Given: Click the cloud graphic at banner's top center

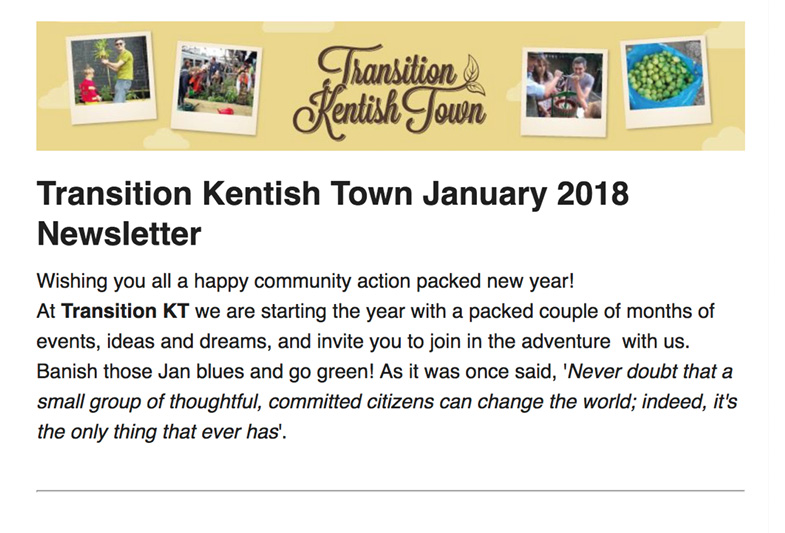Looking at the screenshot, I should point(299,27).
